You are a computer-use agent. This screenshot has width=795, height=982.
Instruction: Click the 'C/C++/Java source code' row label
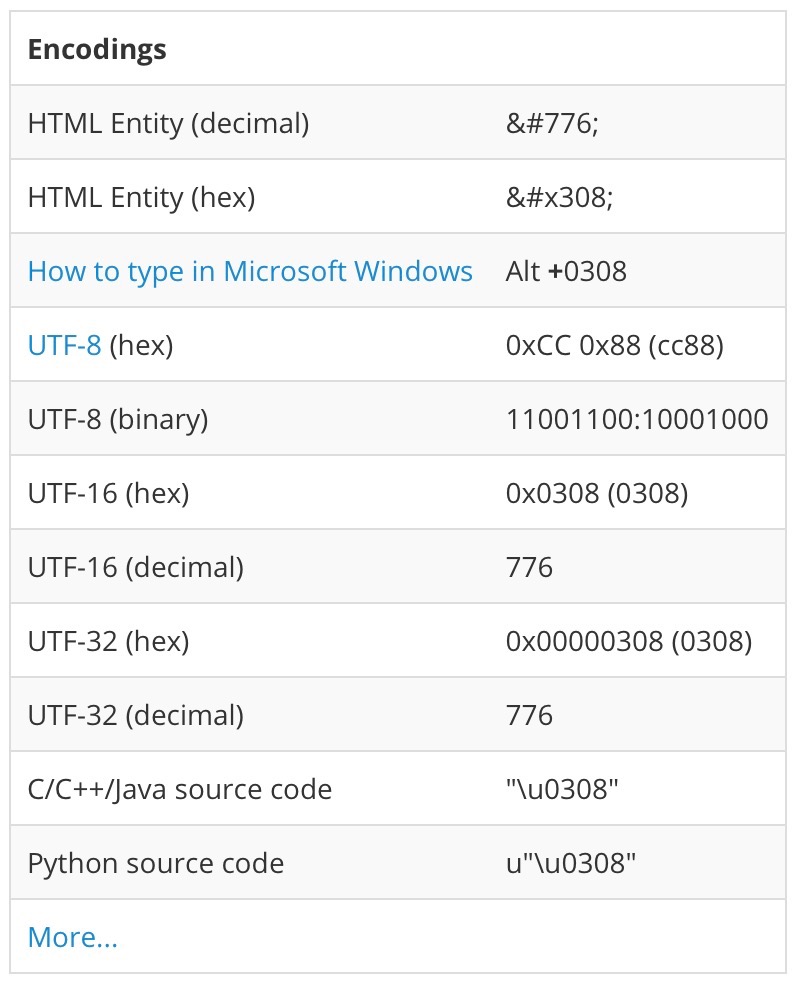179,789
